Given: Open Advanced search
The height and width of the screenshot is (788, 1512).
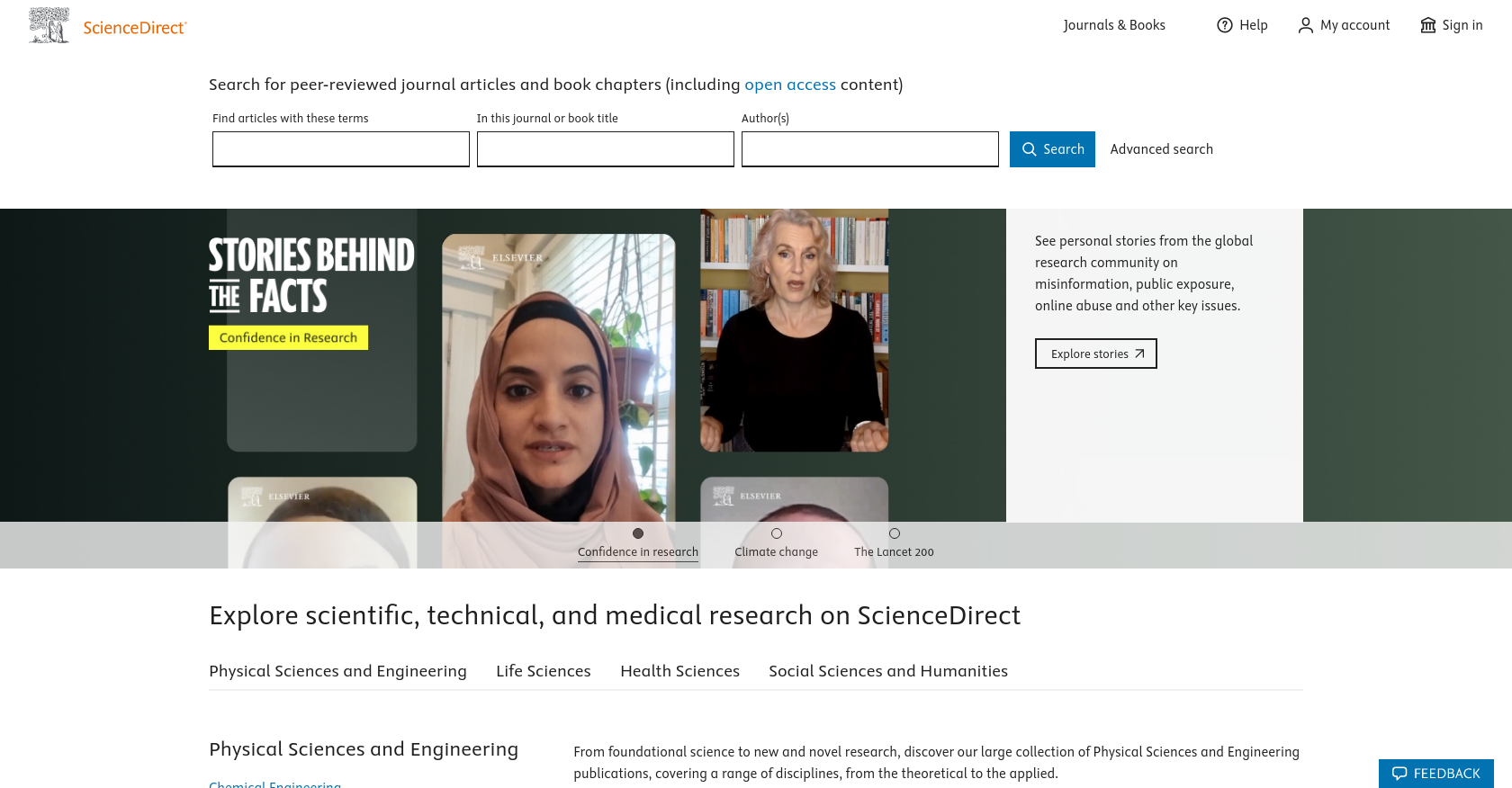Looking at the screenshot, I should pyautogui.click(x=1162, y=149).
